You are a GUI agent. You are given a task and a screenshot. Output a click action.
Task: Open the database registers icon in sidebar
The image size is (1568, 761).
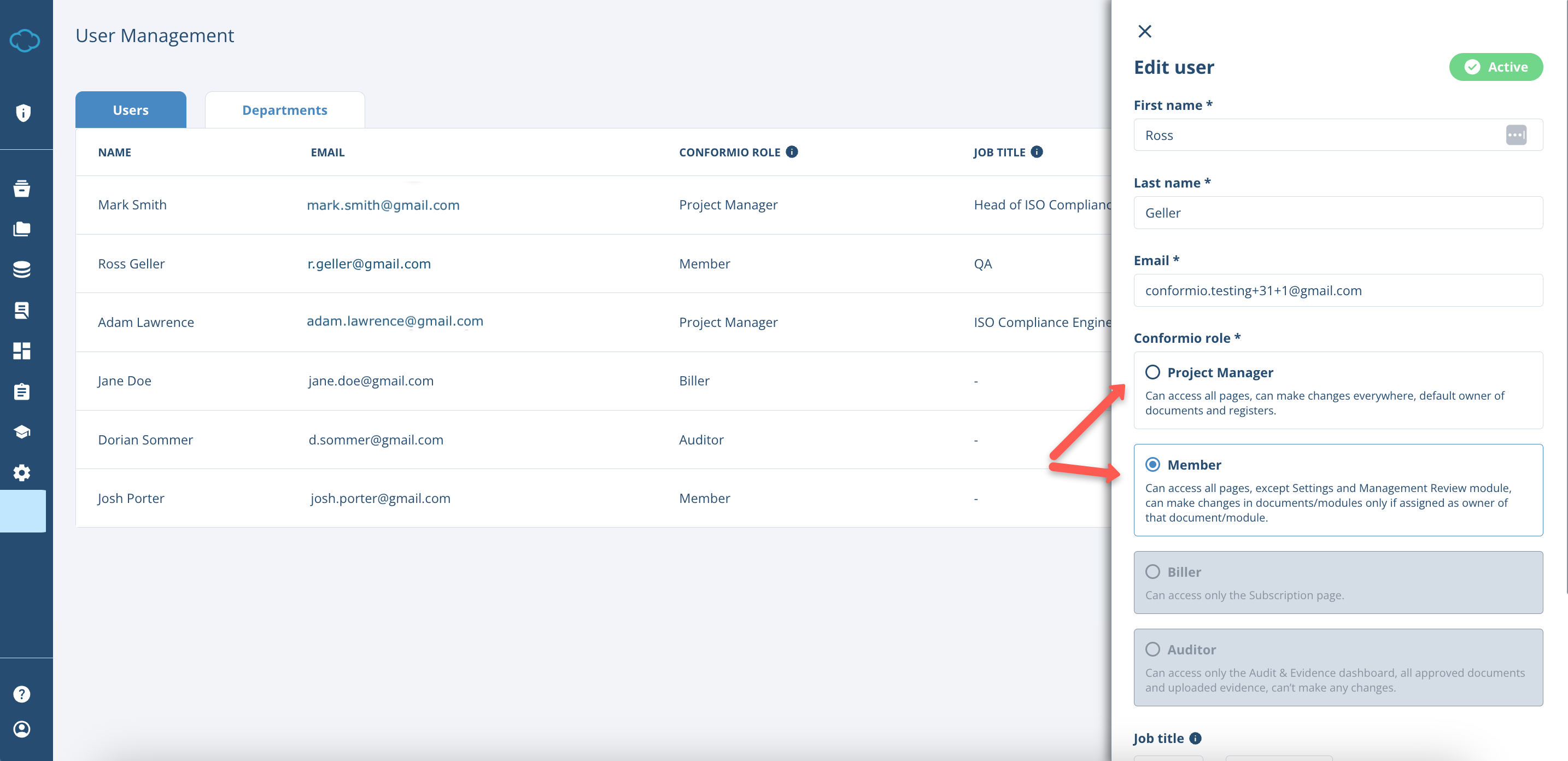22,269
